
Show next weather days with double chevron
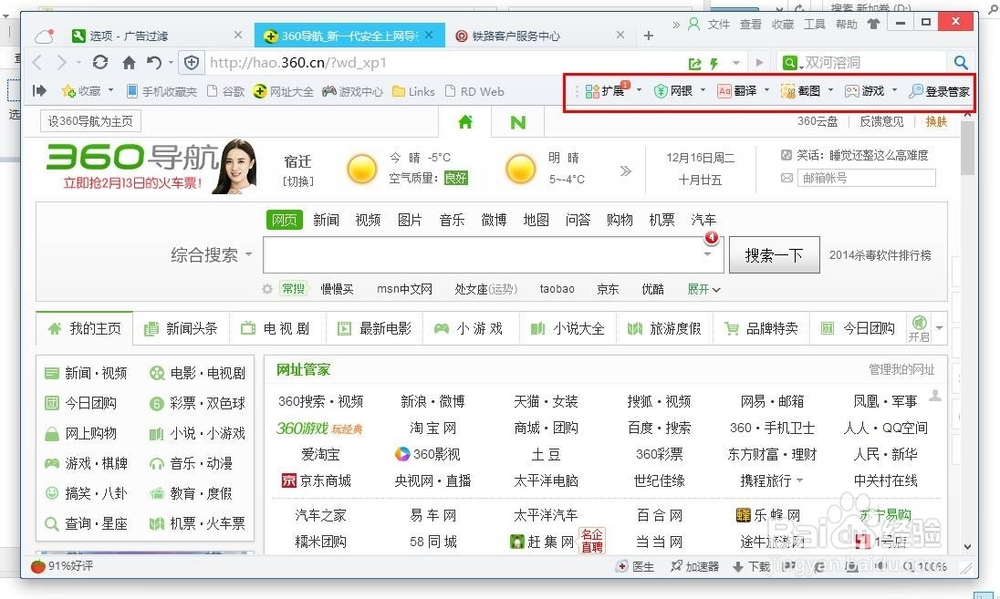tap(626, 170)
